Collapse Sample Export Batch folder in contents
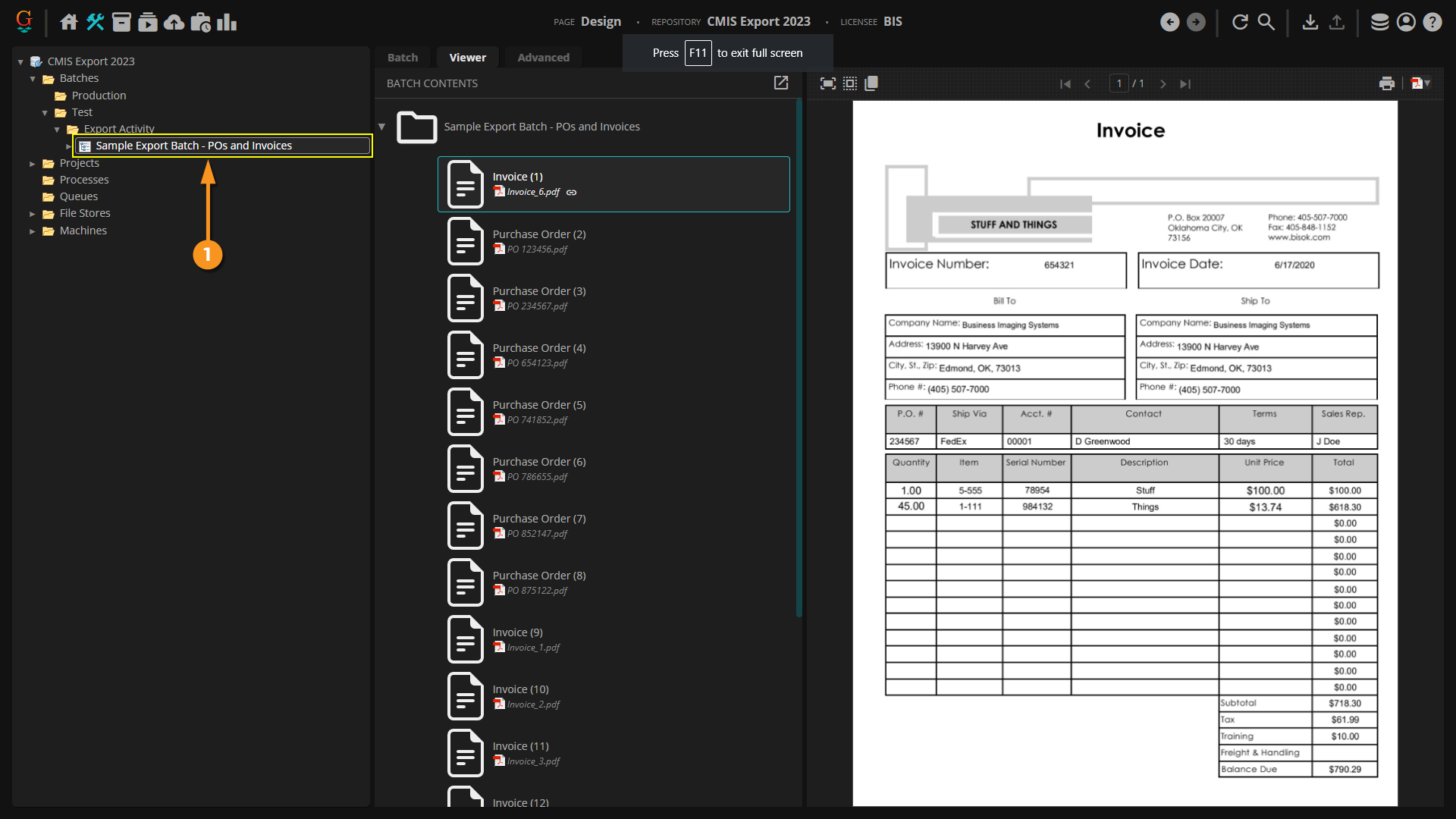The width and height of the screenshot is (1456, 819). pos(382,127)
